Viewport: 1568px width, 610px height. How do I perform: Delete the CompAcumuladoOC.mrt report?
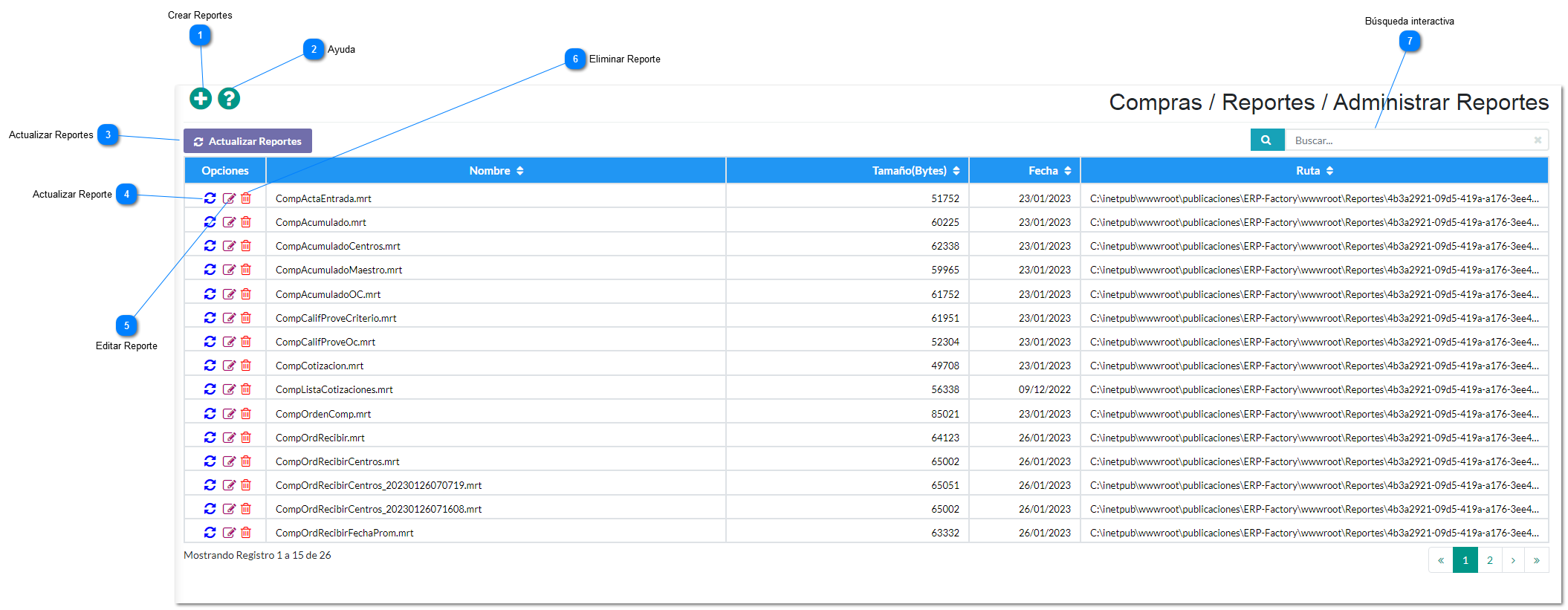click(246, 294)
